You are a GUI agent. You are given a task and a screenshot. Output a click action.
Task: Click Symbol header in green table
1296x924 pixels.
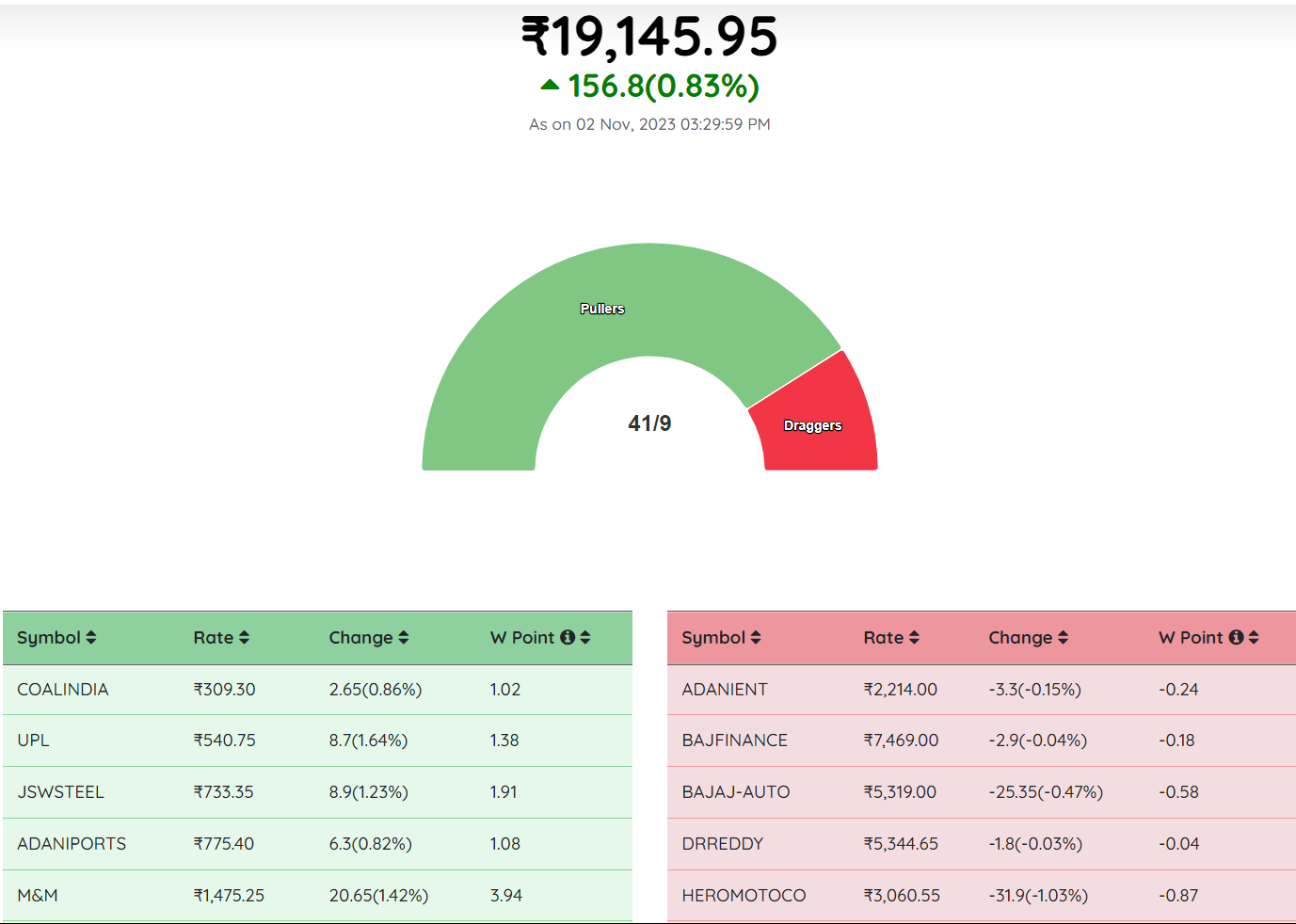tap(49, 638)
